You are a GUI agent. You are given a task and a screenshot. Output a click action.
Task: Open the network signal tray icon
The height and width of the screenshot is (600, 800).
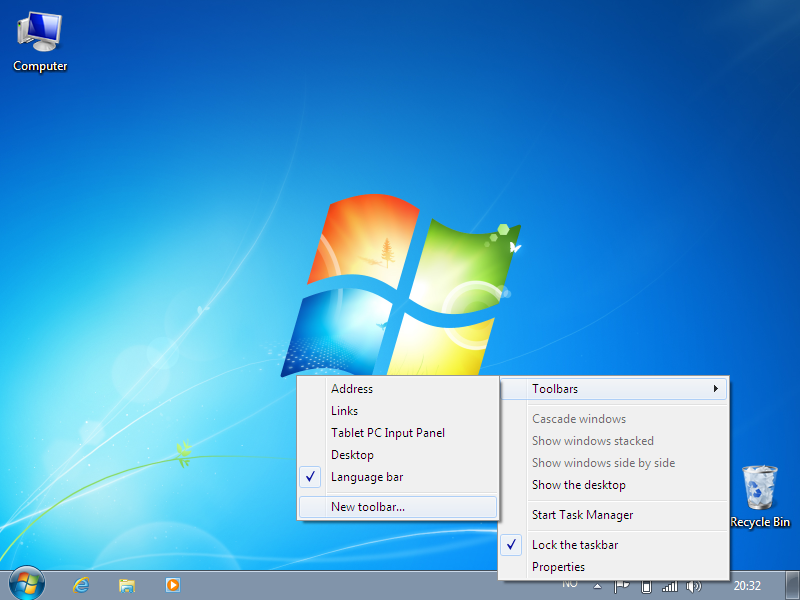(669, 587)
